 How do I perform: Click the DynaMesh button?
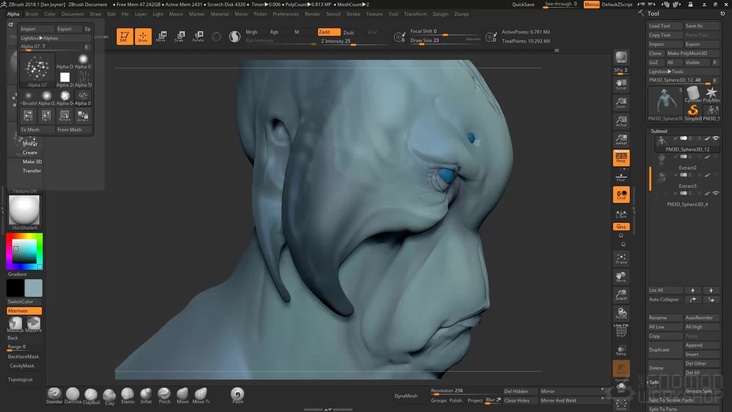click(406, 397)
